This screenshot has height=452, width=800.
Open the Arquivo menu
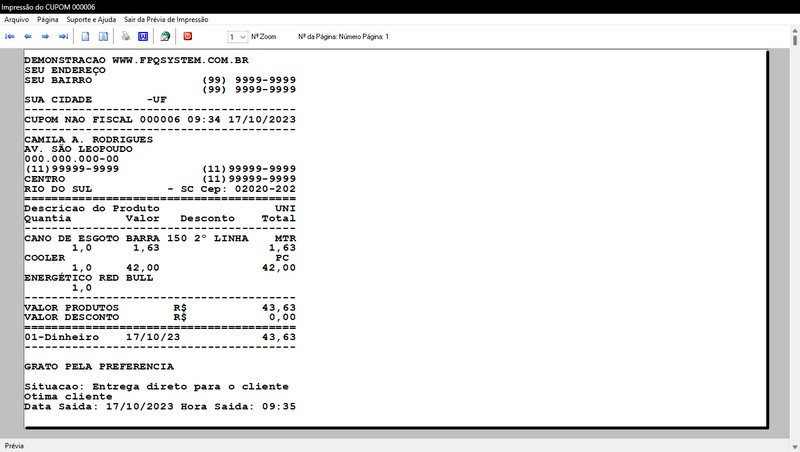pyautogui.click(x=16, y=19)
